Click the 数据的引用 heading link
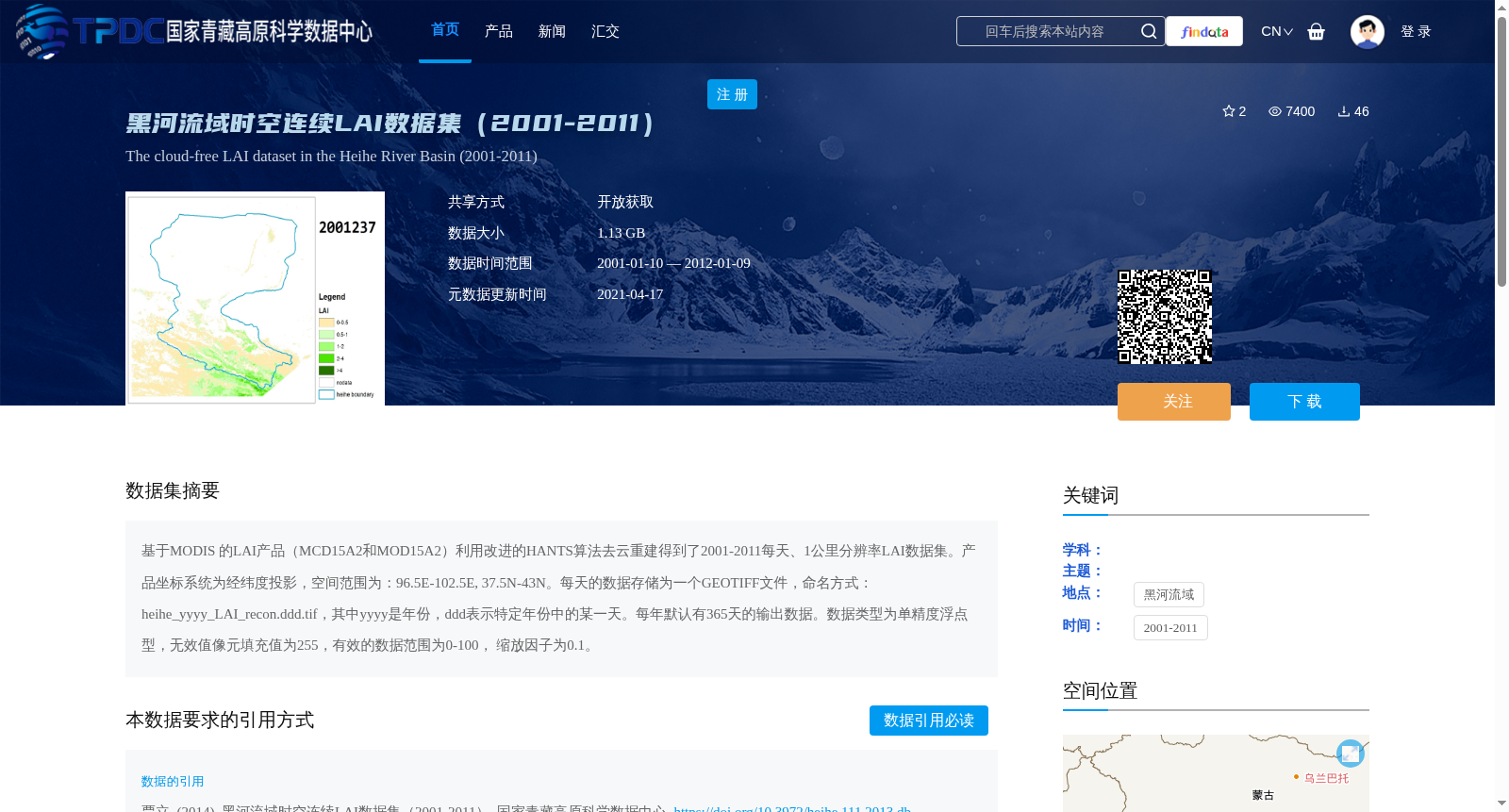Image resolution: width=1509 pixels, height=812 pixels. click(x=173, y=781)
